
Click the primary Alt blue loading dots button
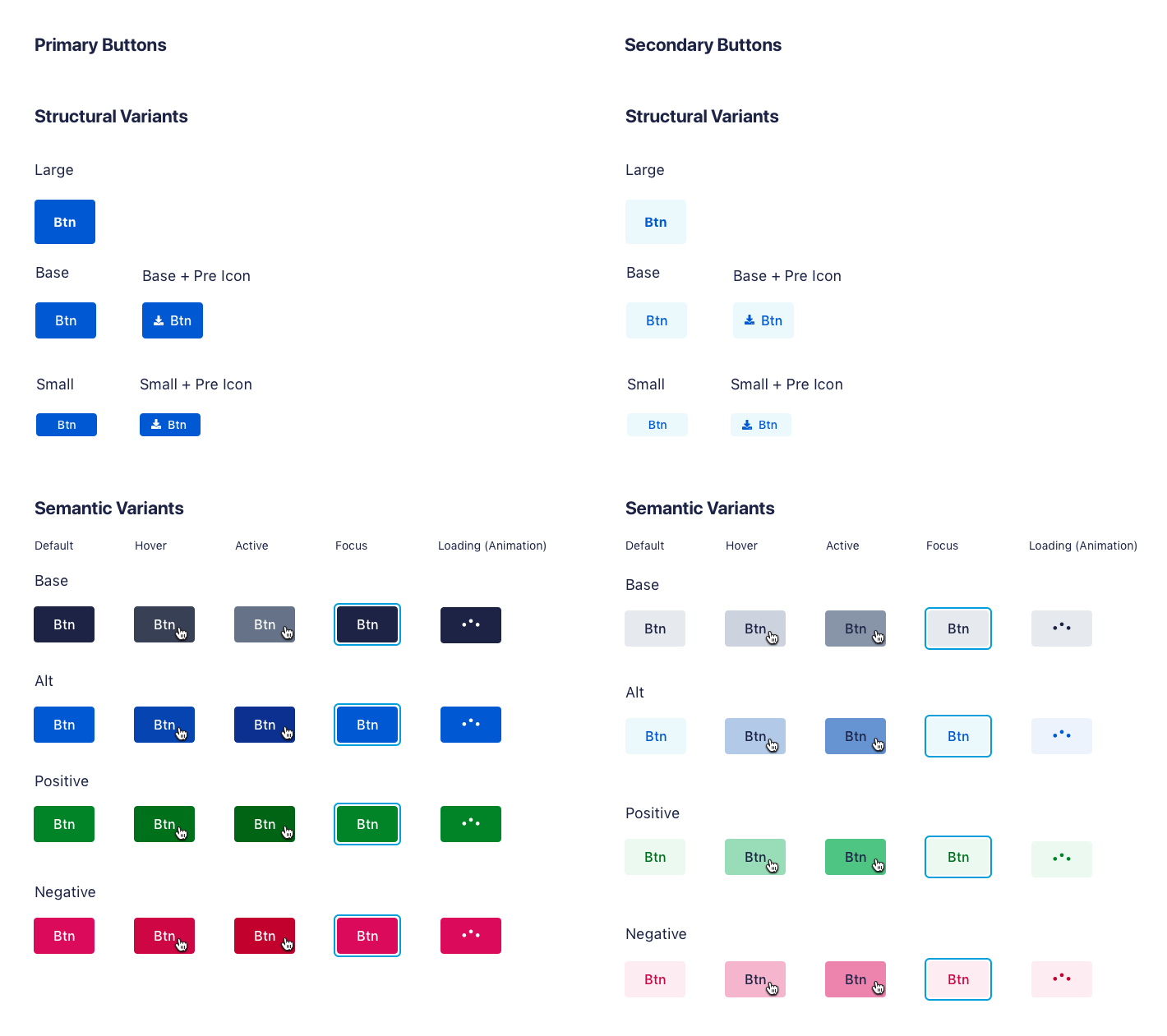click(471, 725)
